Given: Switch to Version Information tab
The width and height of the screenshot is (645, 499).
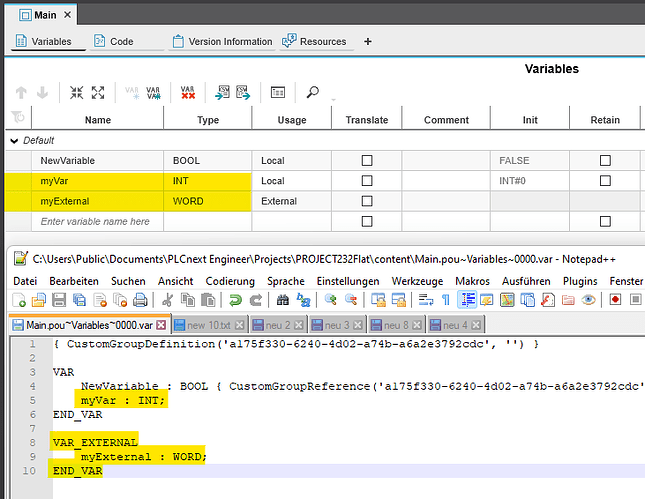Looking at the screenshot, I should pyautogui.click(x=223, y=41).
